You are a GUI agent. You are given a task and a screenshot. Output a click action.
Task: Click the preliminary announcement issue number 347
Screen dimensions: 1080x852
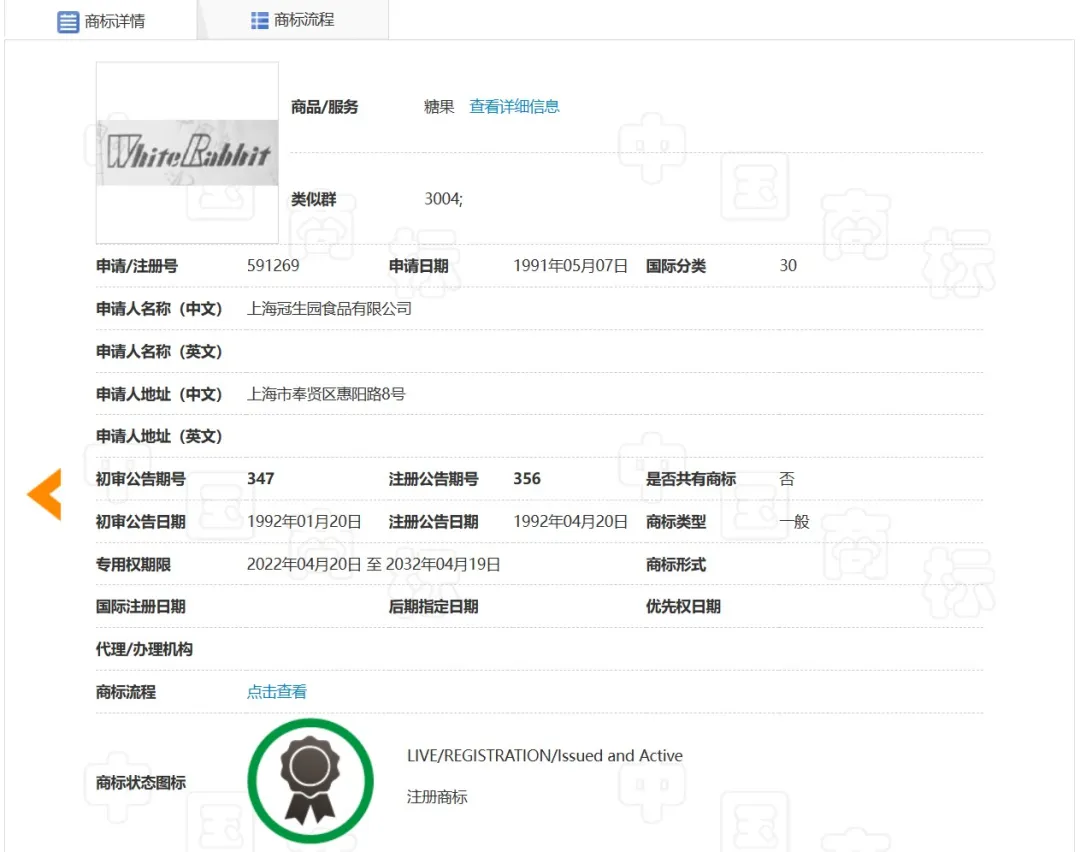(260, 479)
